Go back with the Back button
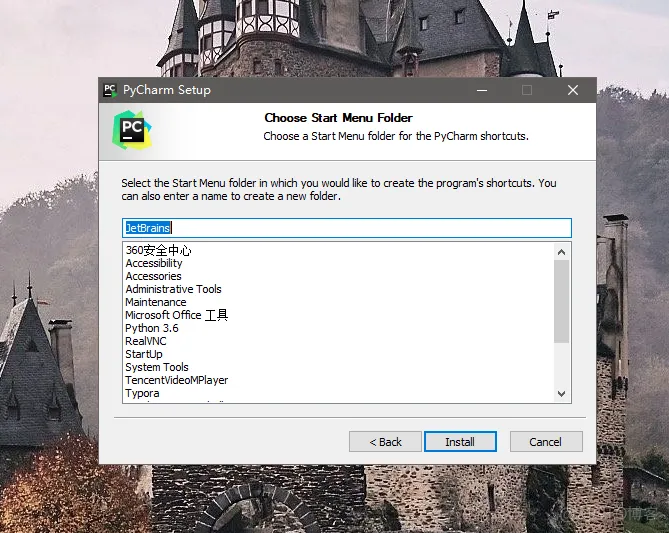 point(385,441)
